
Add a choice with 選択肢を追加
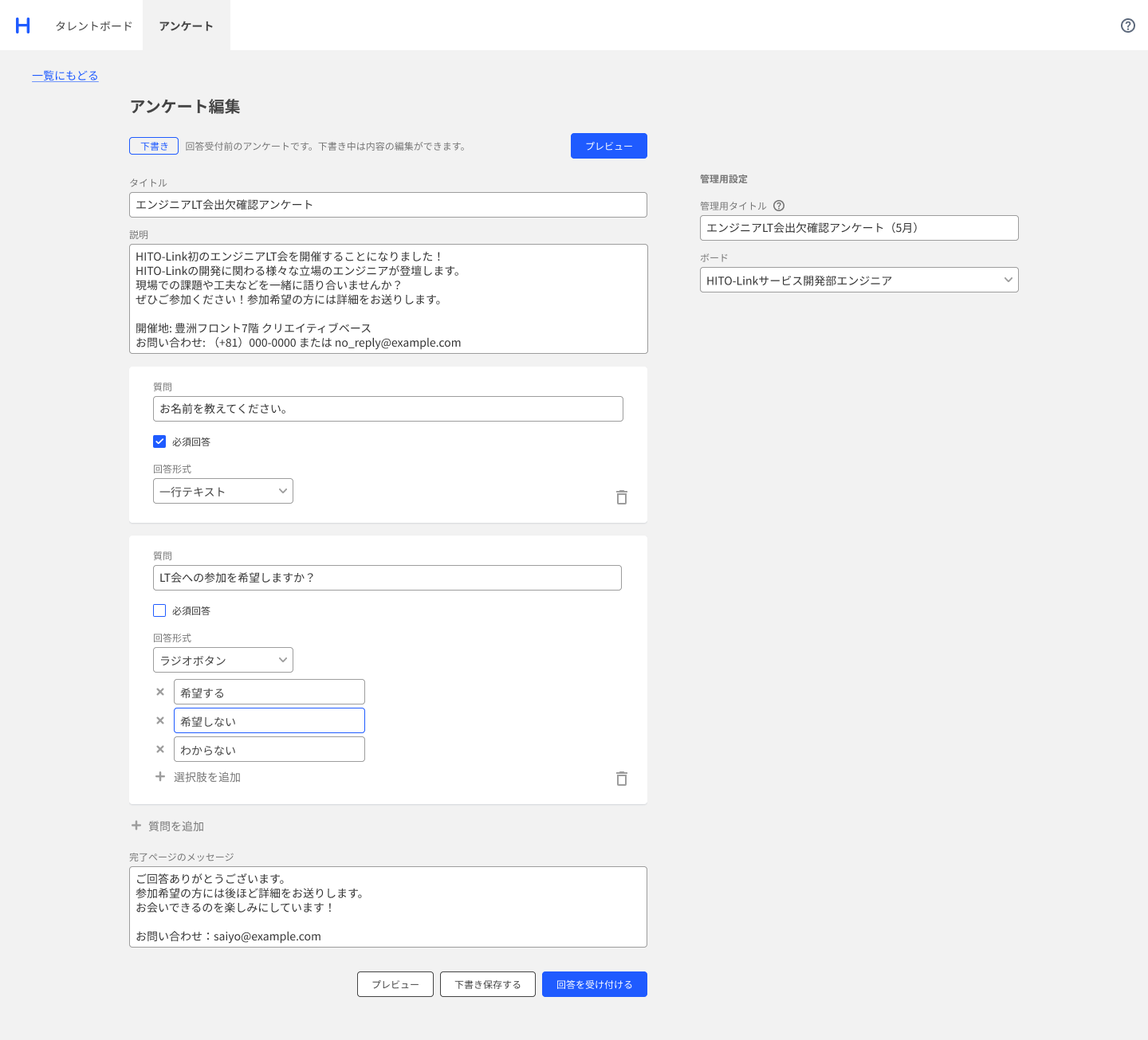pyautogui.click(x=198, y=777)
